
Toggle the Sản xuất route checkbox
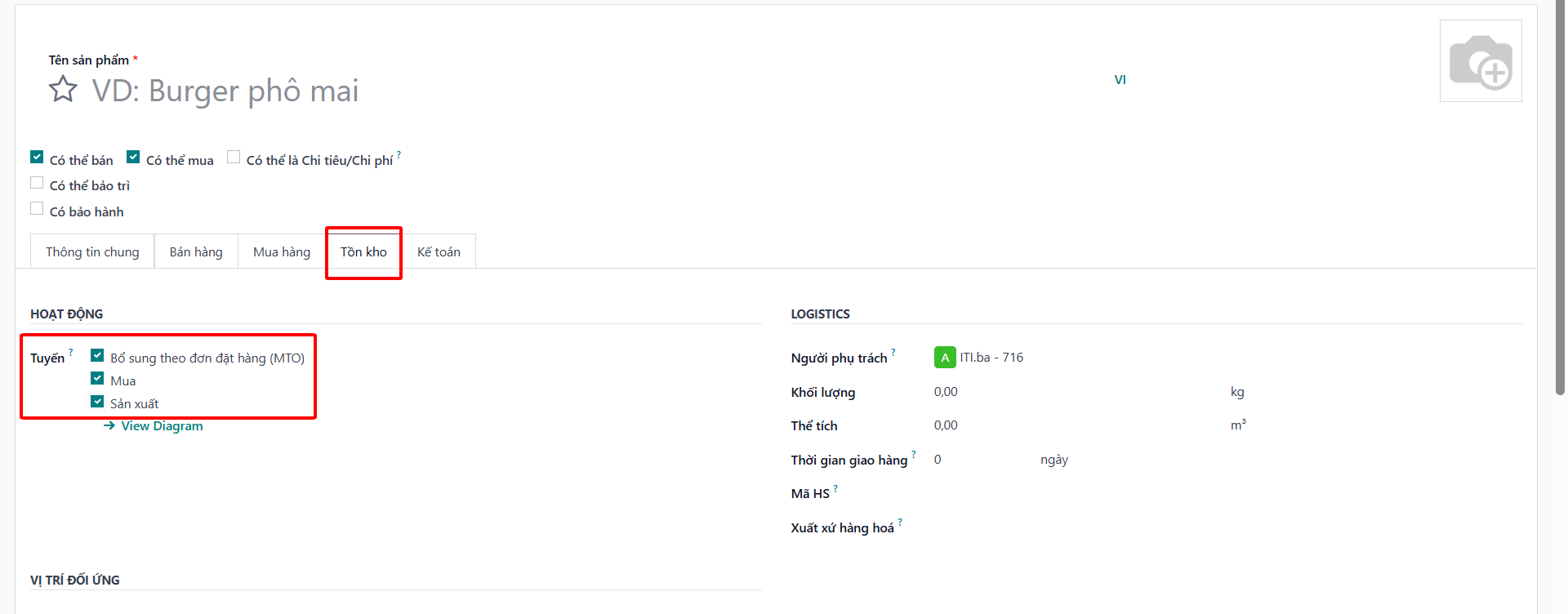click(97, 401)
